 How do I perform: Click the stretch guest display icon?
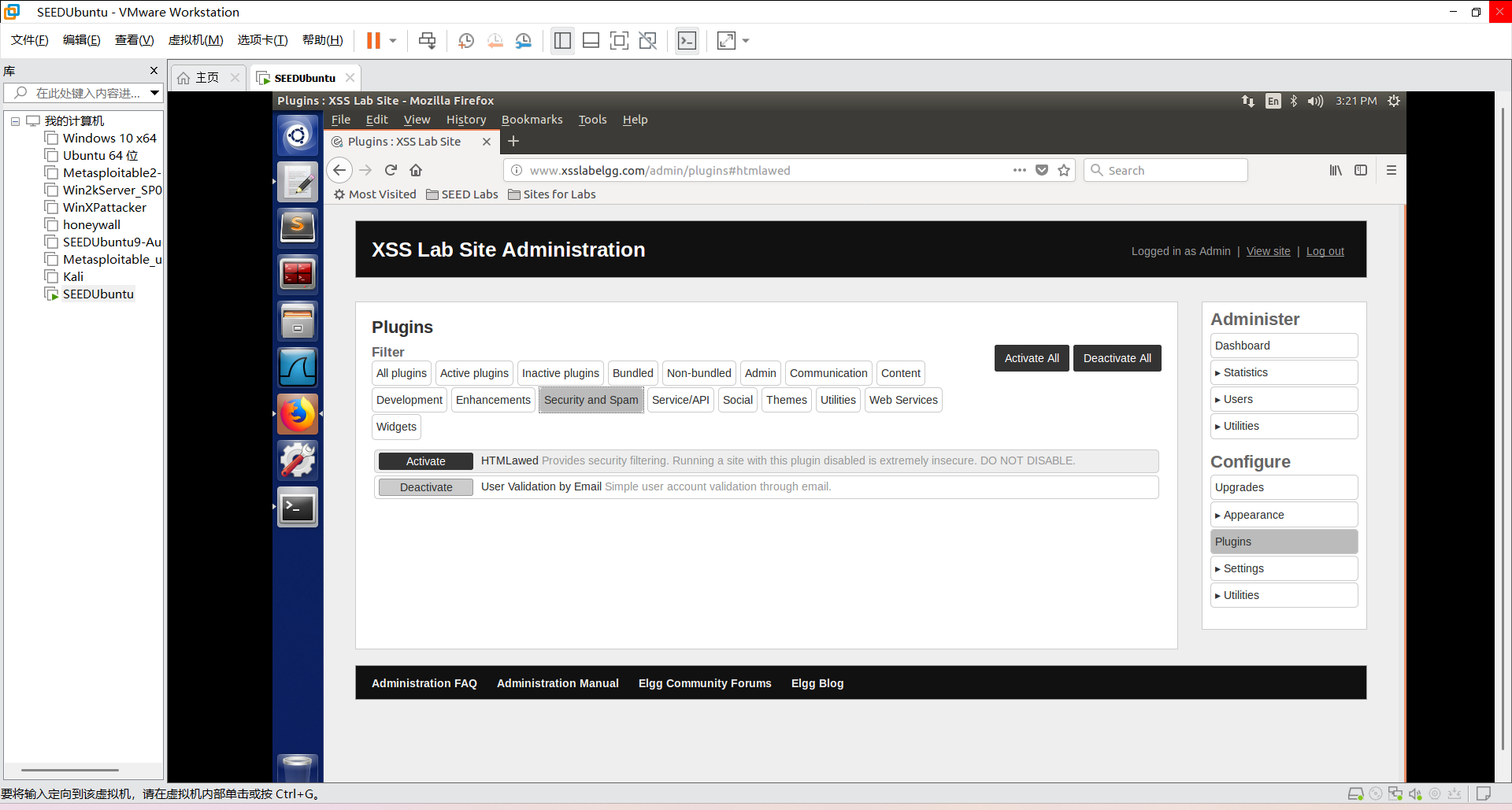point(726,40)
